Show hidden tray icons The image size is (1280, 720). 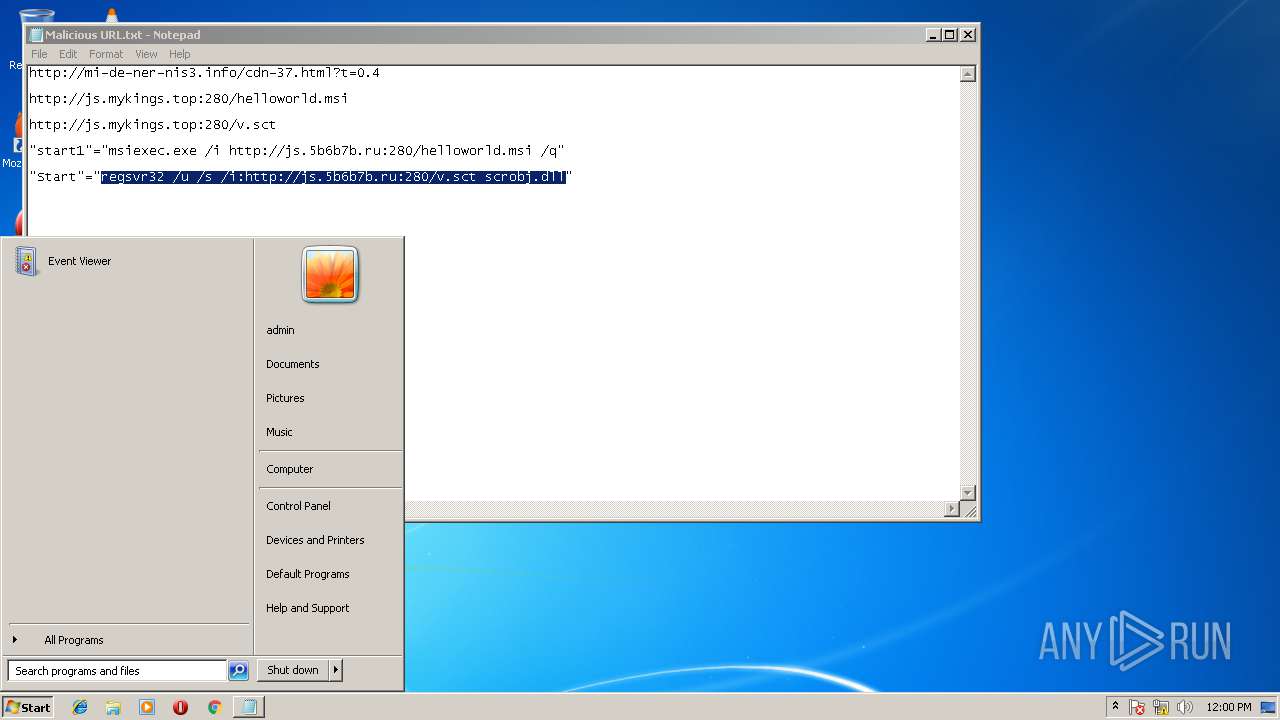pyautogui.click(x=1115, y=706)
